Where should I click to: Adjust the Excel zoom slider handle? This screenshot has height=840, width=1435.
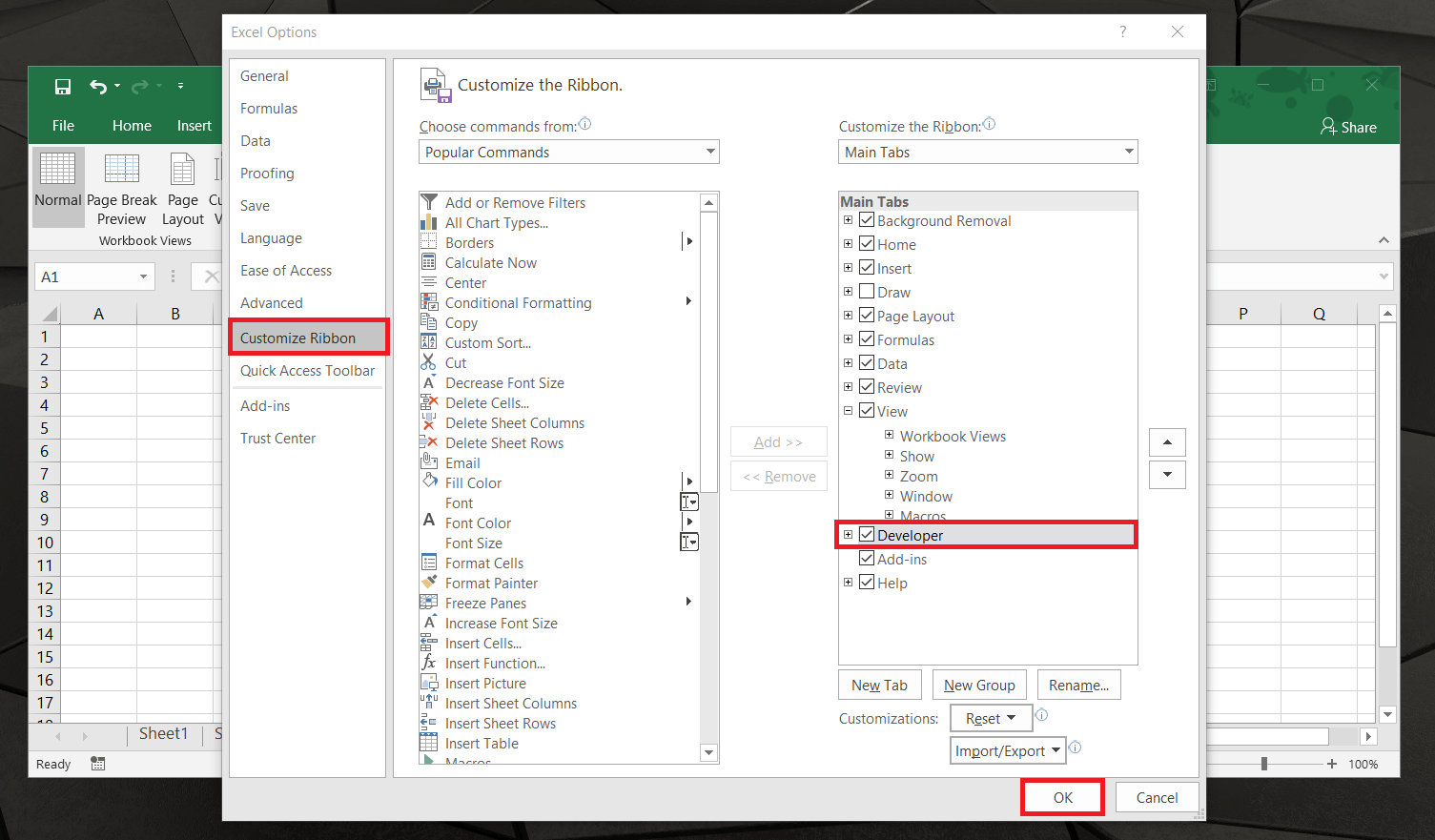coord(1264,764)
